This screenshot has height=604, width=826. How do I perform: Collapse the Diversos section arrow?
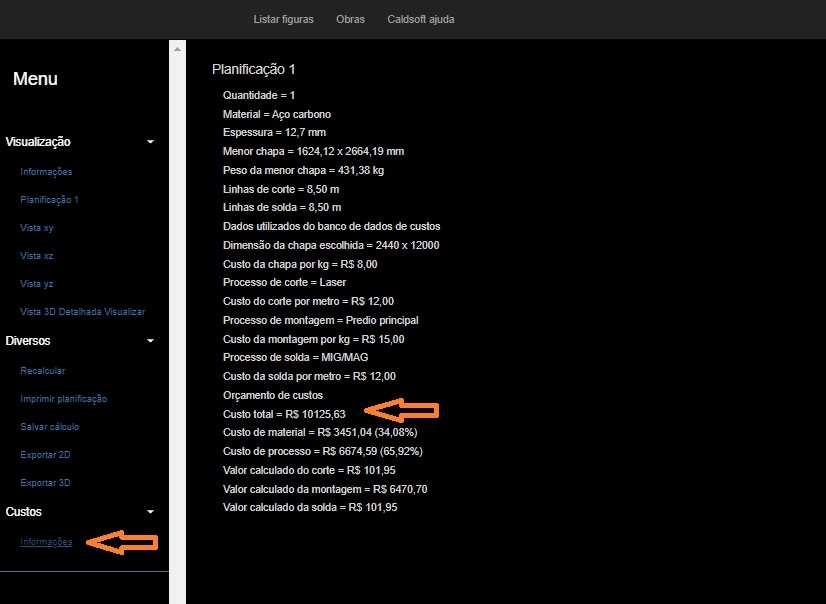pos(150,341)
